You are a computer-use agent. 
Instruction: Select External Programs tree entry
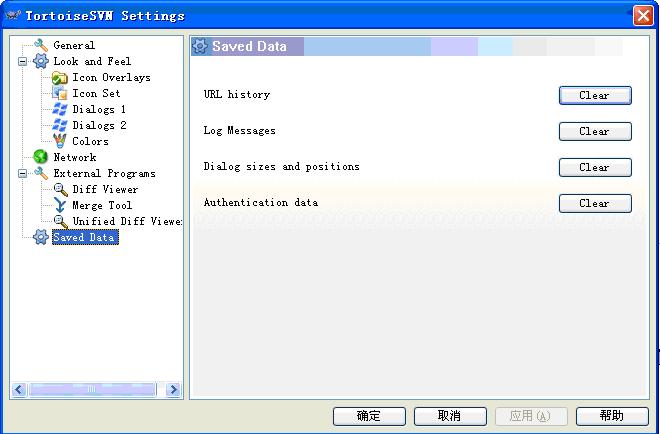click(x=104, y=173)
